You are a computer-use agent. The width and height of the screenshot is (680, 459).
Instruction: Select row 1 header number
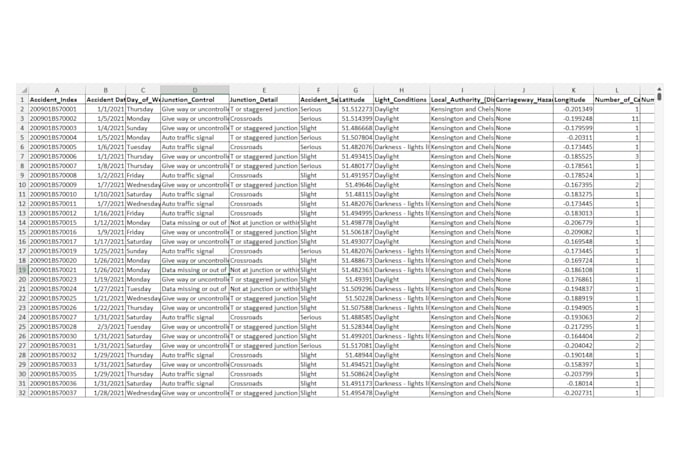22,100
